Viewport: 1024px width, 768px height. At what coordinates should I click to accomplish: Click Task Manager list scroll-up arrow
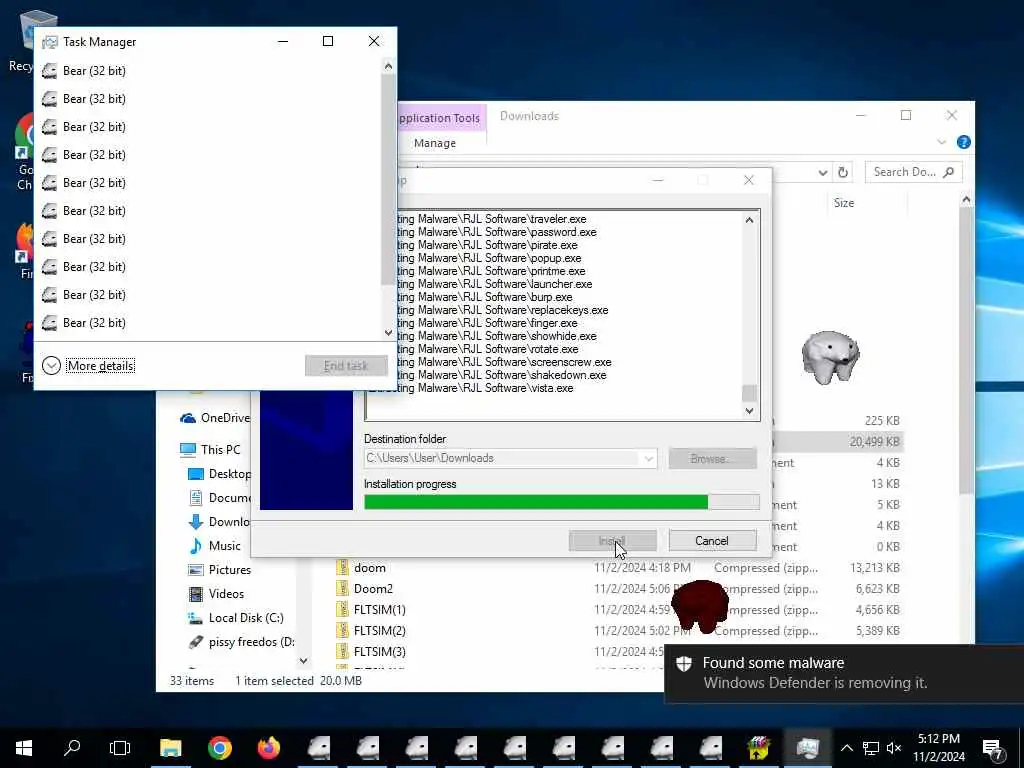[389, 66]
